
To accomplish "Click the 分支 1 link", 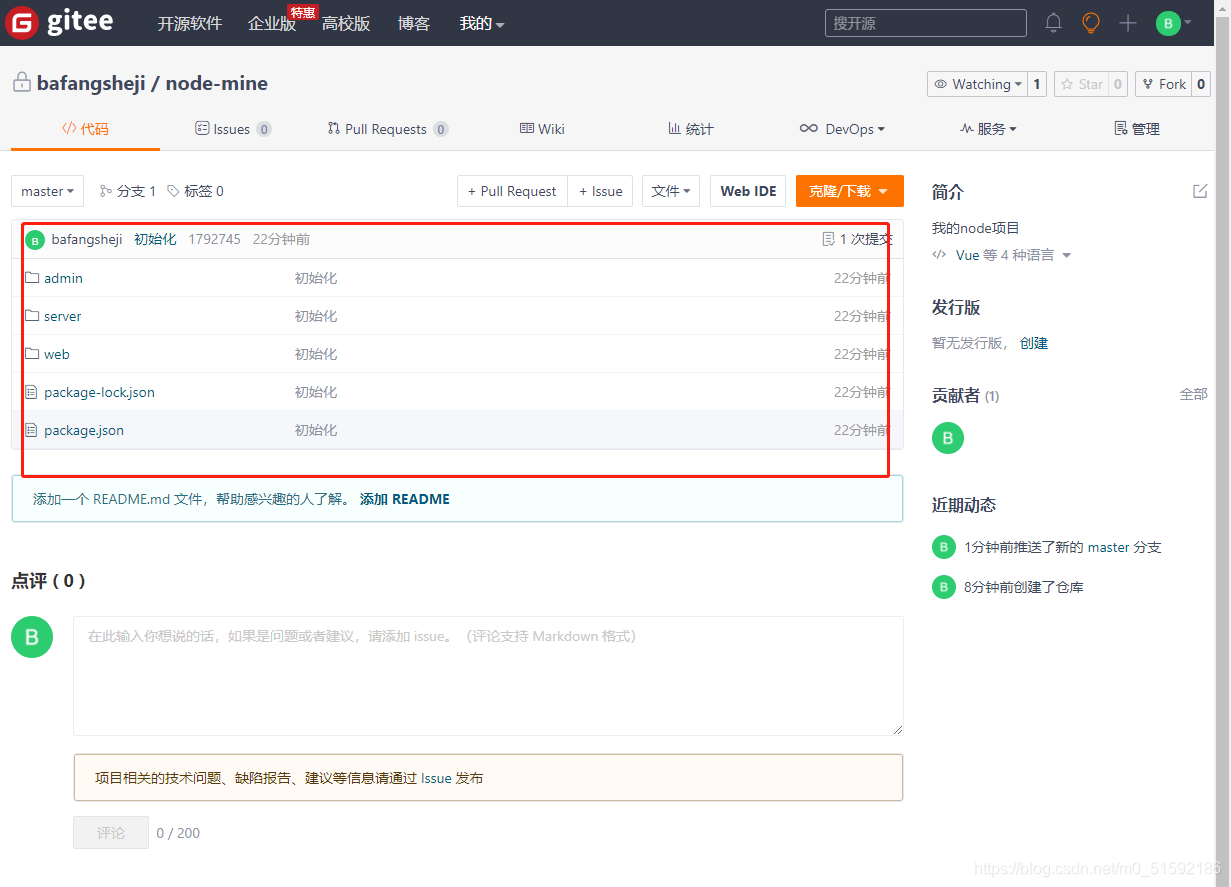I will 127,191.
